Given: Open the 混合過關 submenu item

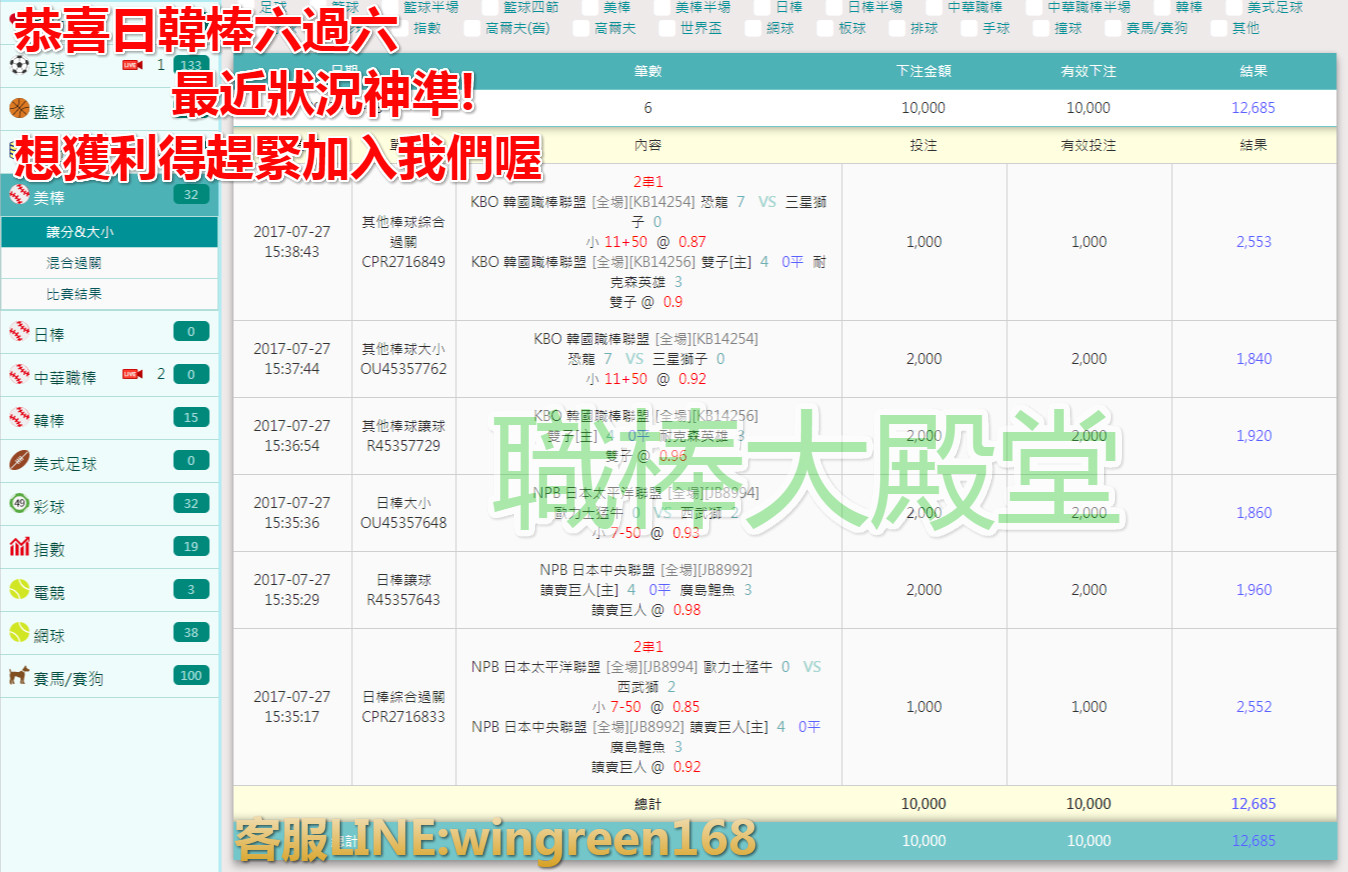Looking at the screenshot, I should pos(74,263).
